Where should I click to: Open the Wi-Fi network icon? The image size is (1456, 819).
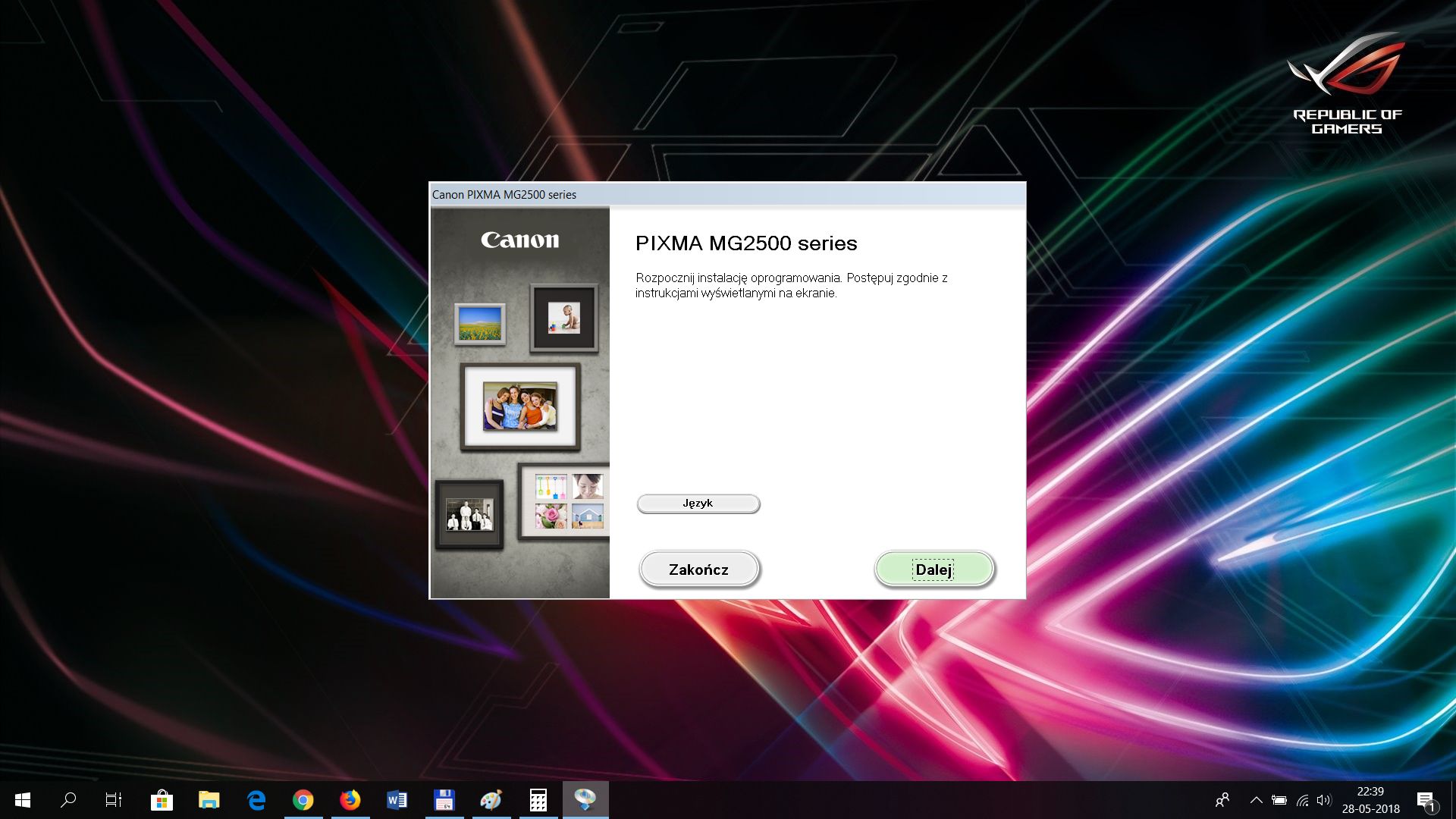(x=1303, y=800)
